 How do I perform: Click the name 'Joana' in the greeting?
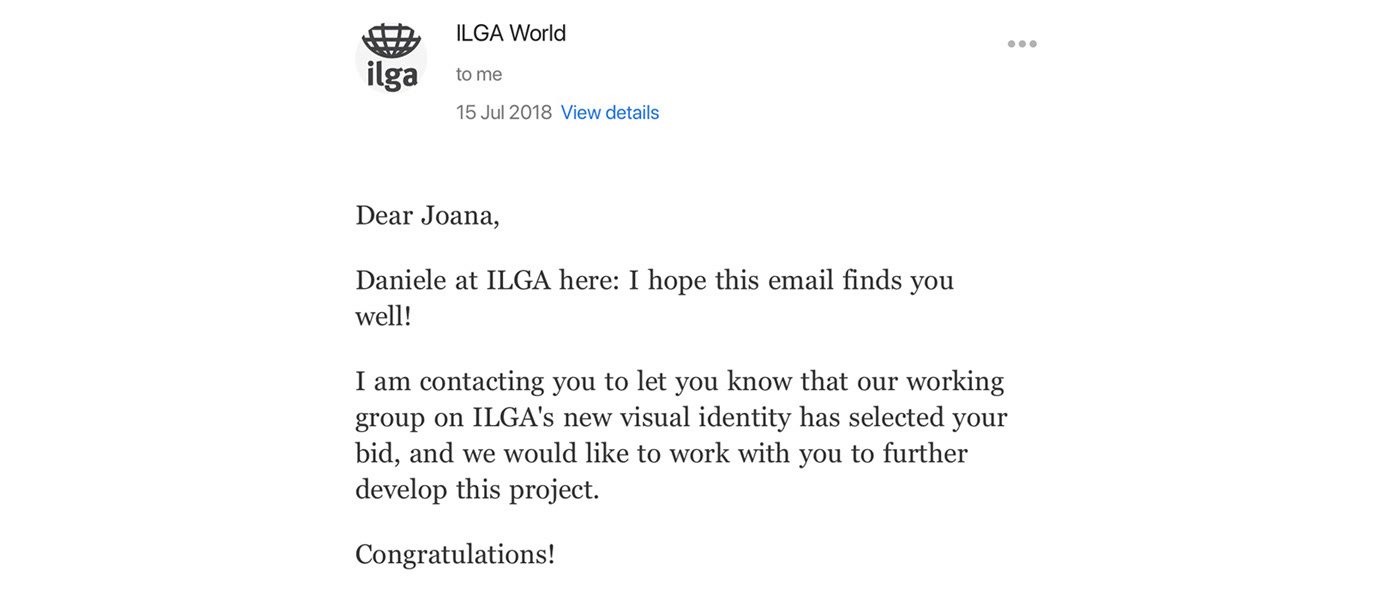point(460,215)
